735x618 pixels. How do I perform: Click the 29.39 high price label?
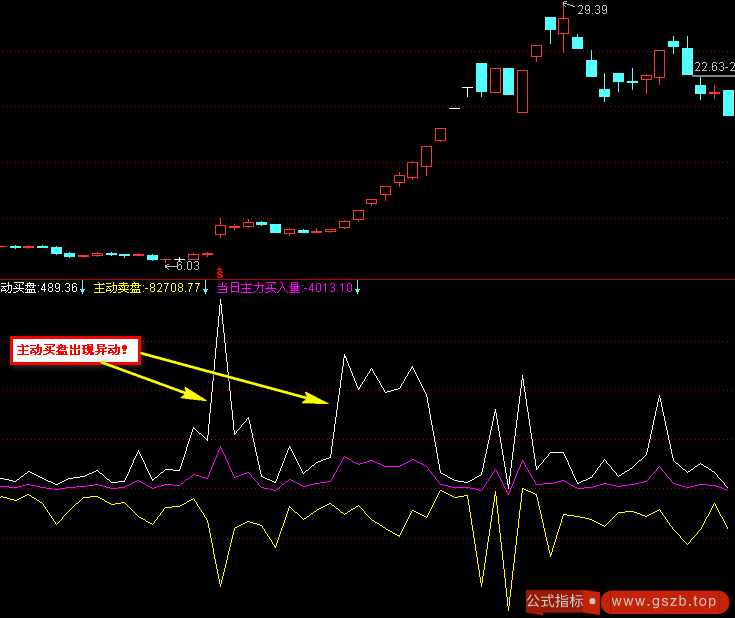(x=593, y=10)
